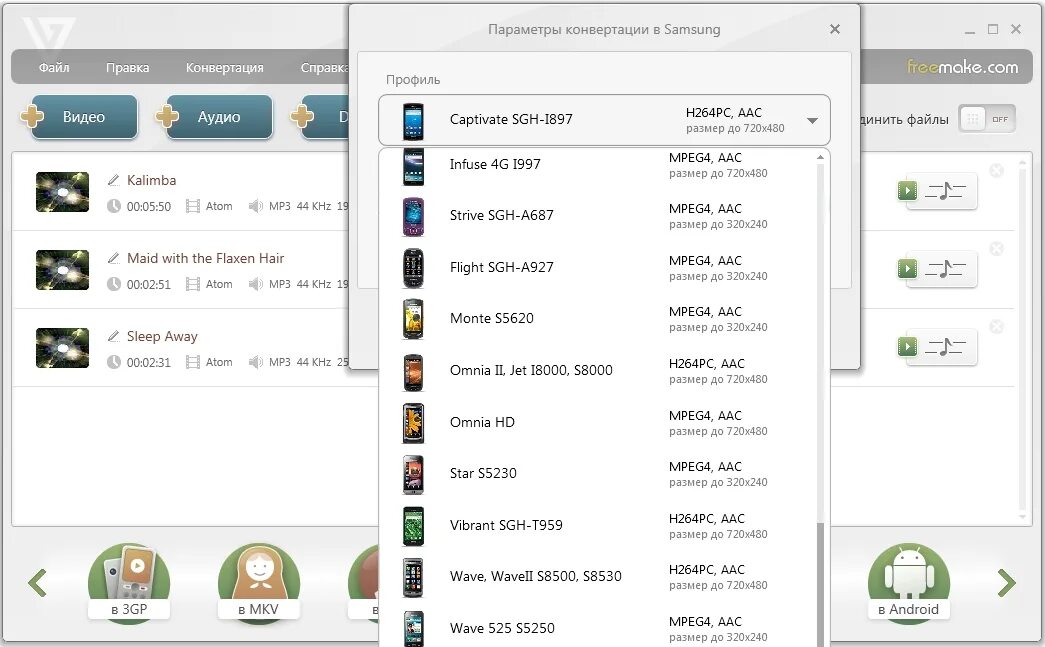Viewport: 1045px width, 647px height.
Task: Click the profile list scrollbar thumb
Action: coord(820,584)
